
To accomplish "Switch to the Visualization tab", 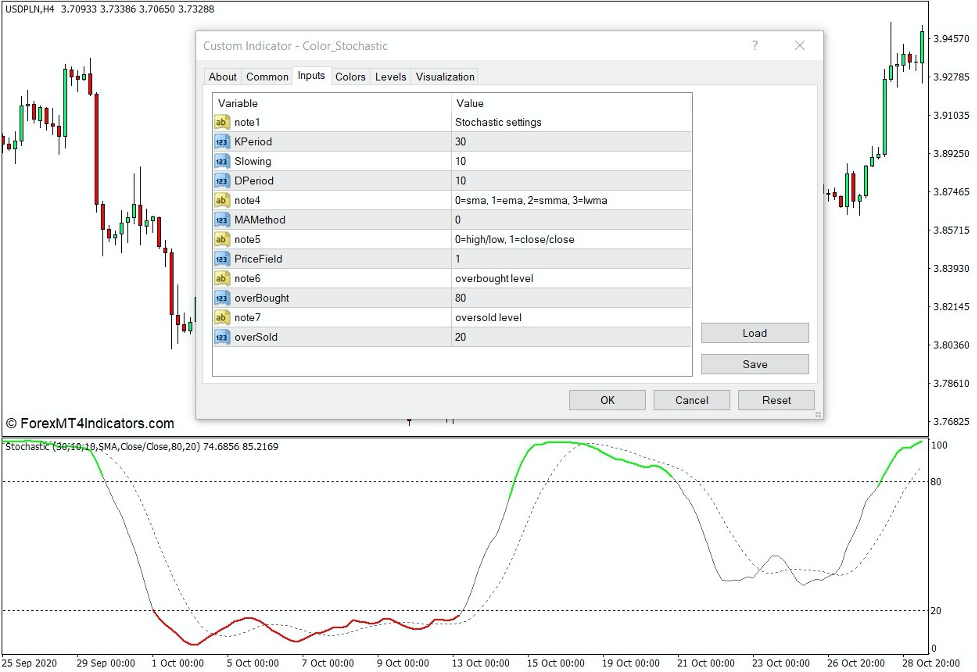I will click(x=444, y=77).
